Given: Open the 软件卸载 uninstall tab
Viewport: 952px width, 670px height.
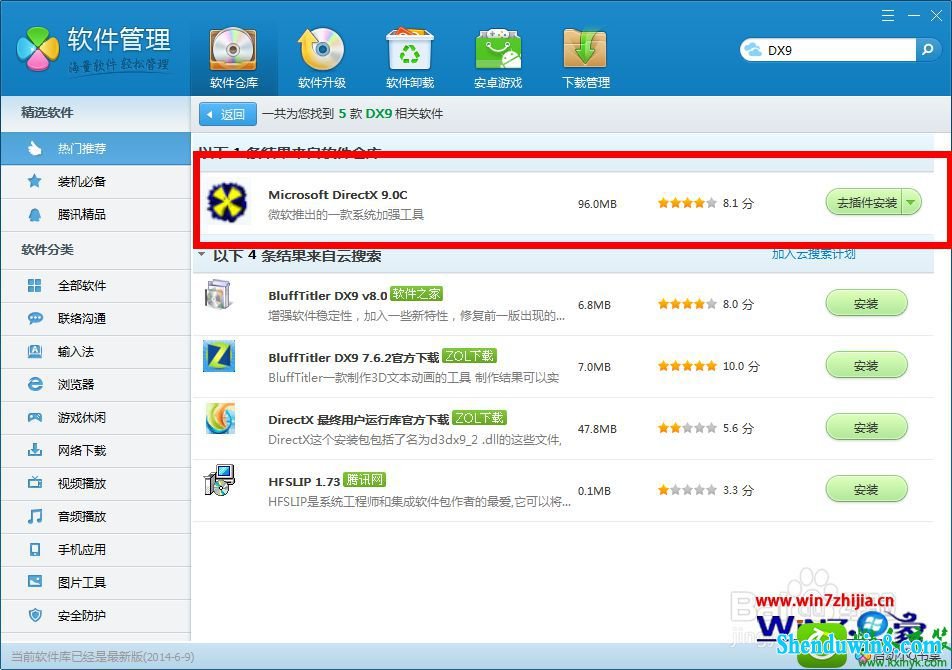Looking at the screenshot, I should click(410, 59).
